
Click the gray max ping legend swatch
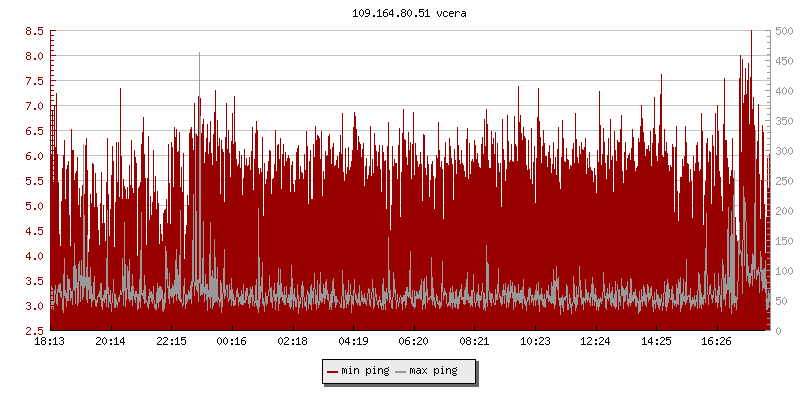click(x=401, y=371)
